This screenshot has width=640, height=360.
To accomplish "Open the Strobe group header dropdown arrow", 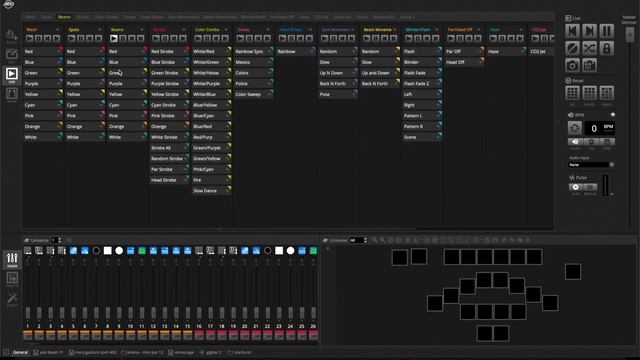I will tap(184, 30).
